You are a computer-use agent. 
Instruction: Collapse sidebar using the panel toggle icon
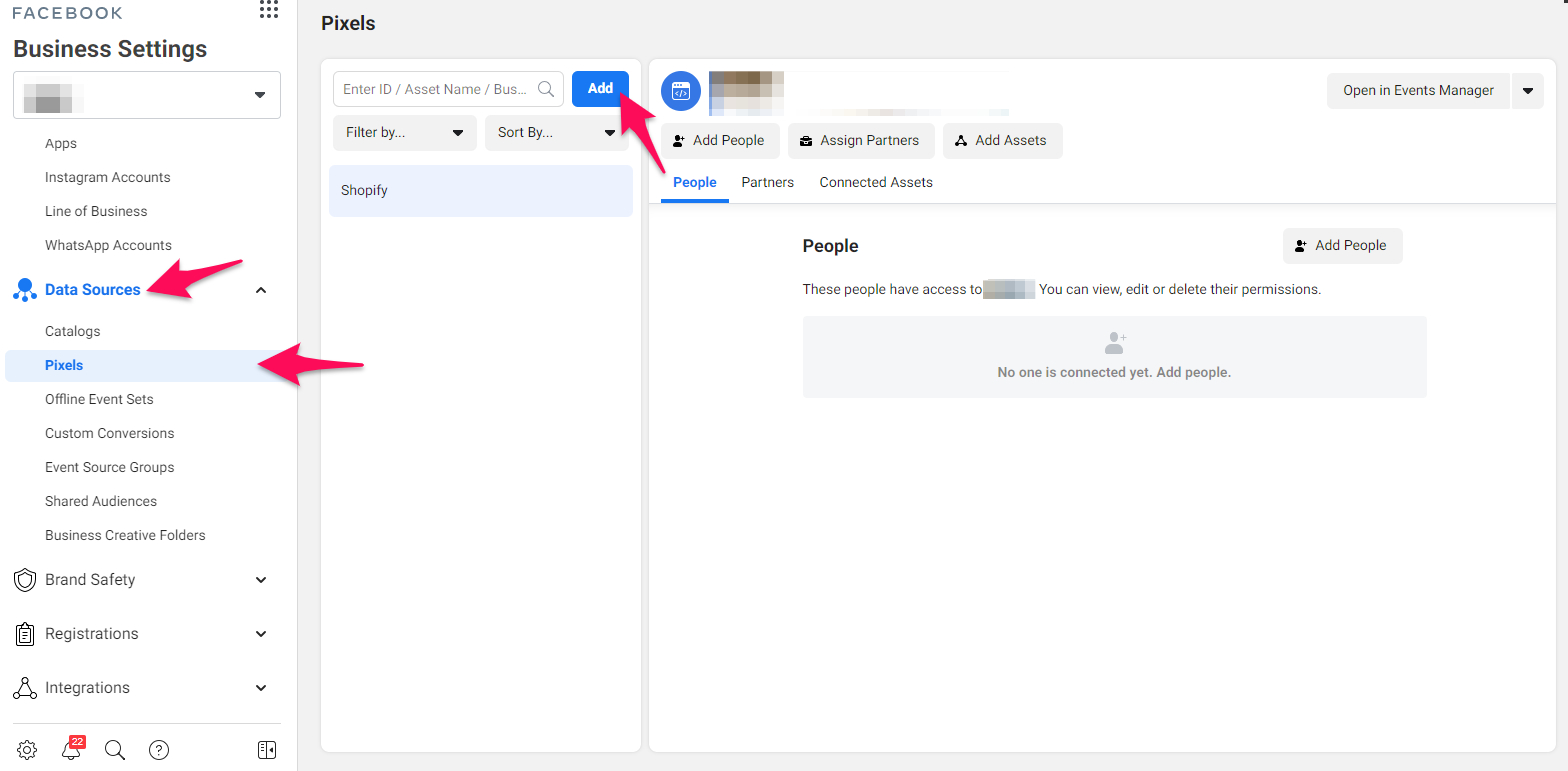click(x=266, y=750)
